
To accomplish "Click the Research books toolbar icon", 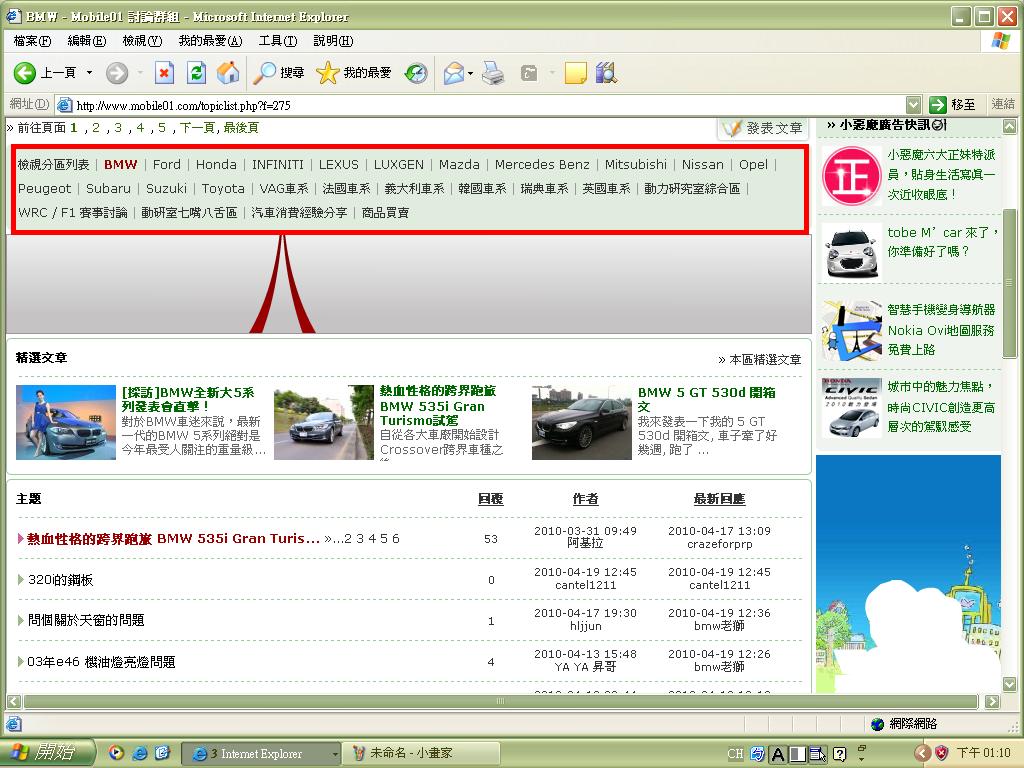I will [x=606, y=72].
